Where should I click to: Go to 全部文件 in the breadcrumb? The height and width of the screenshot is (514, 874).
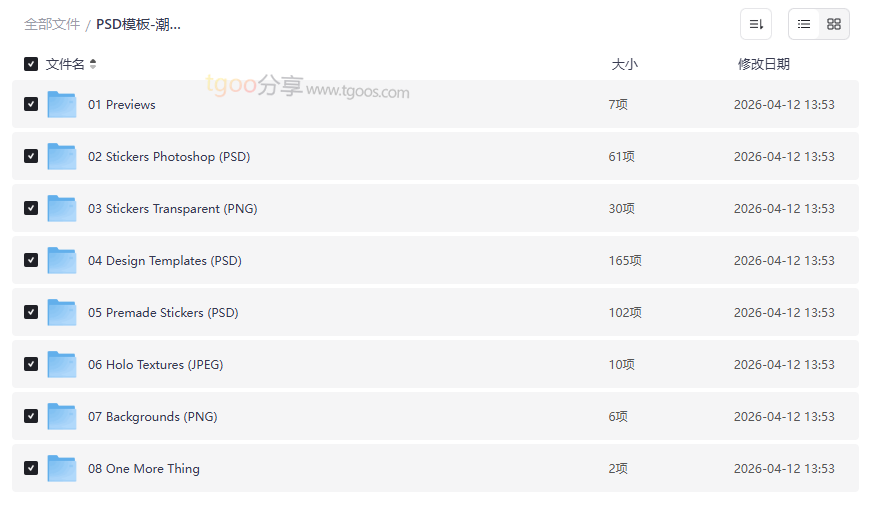[52, 24]
